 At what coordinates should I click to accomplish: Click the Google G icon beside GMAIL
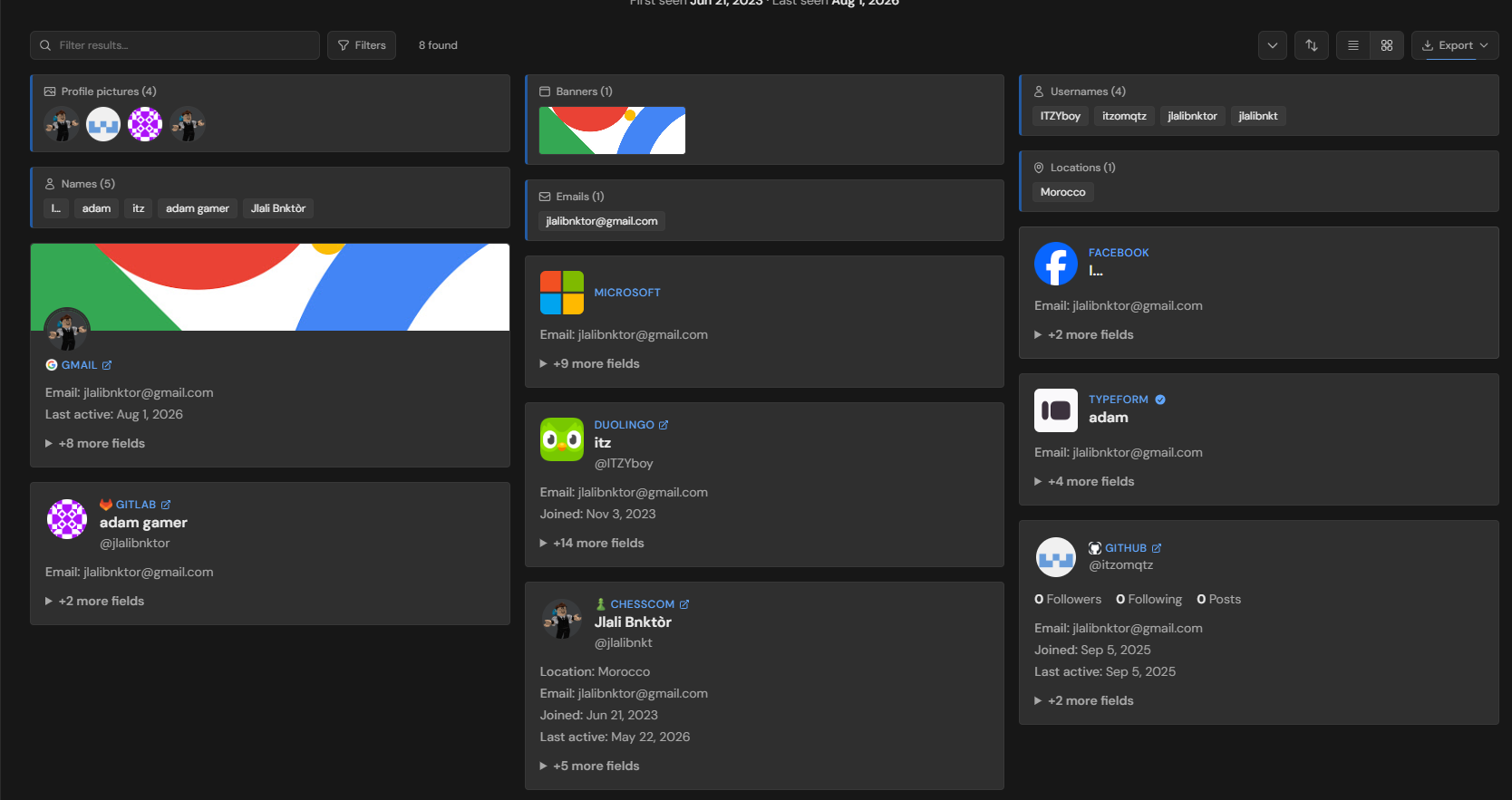pos(52,365)
